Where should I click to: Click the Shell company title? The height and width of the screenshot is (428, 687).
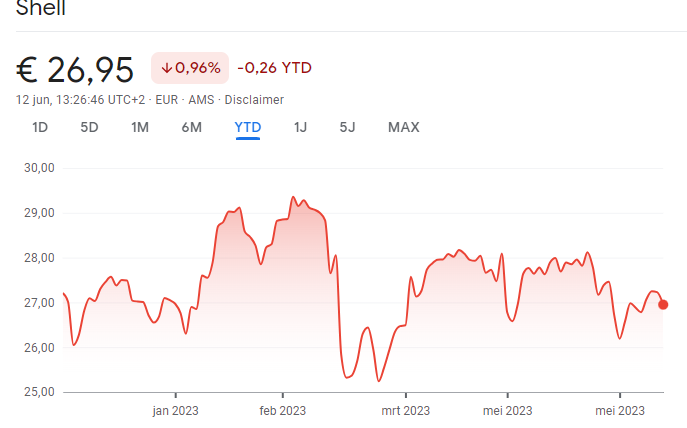(x=43, y=8)
